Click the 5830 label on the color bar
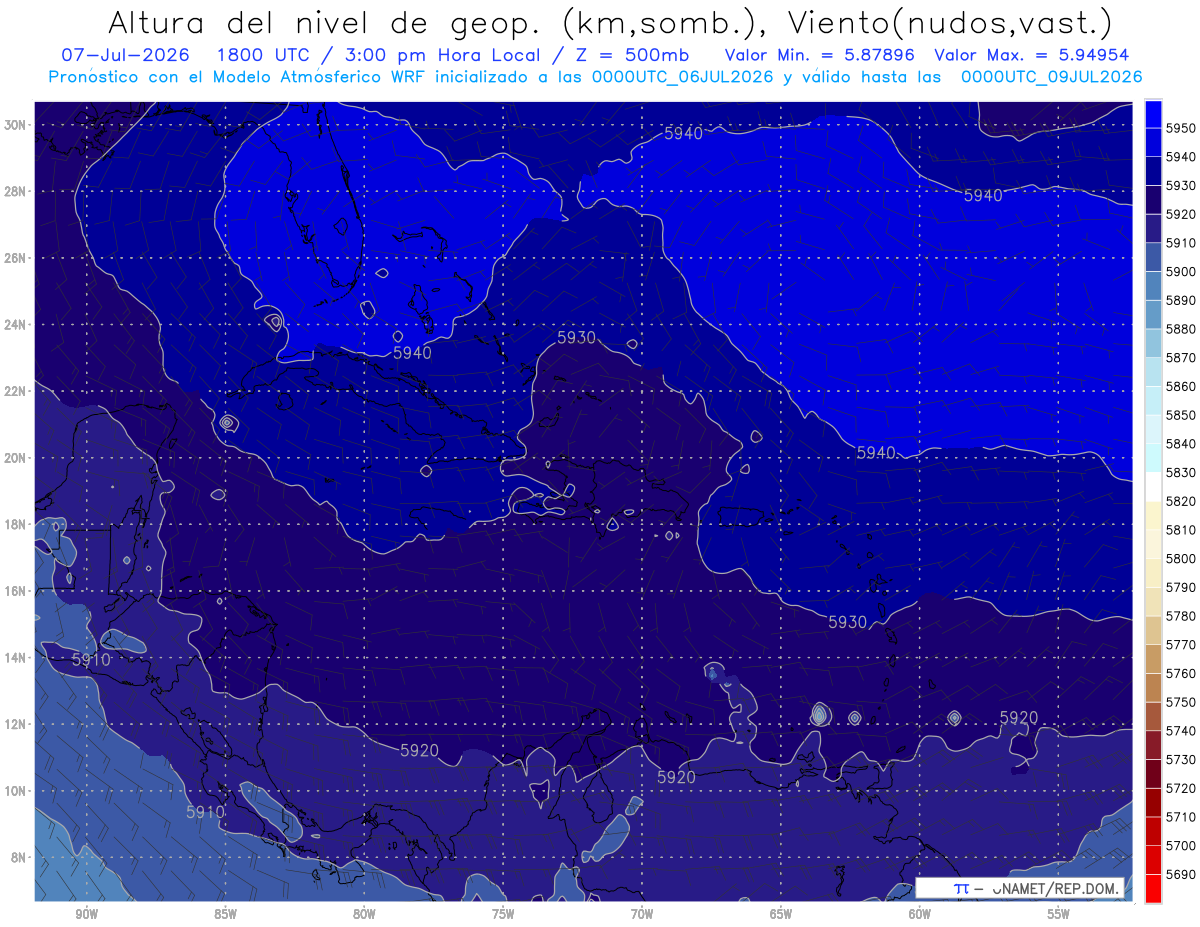The width and height of the screenshot is (1200, 927). (x=1181, y=472)
